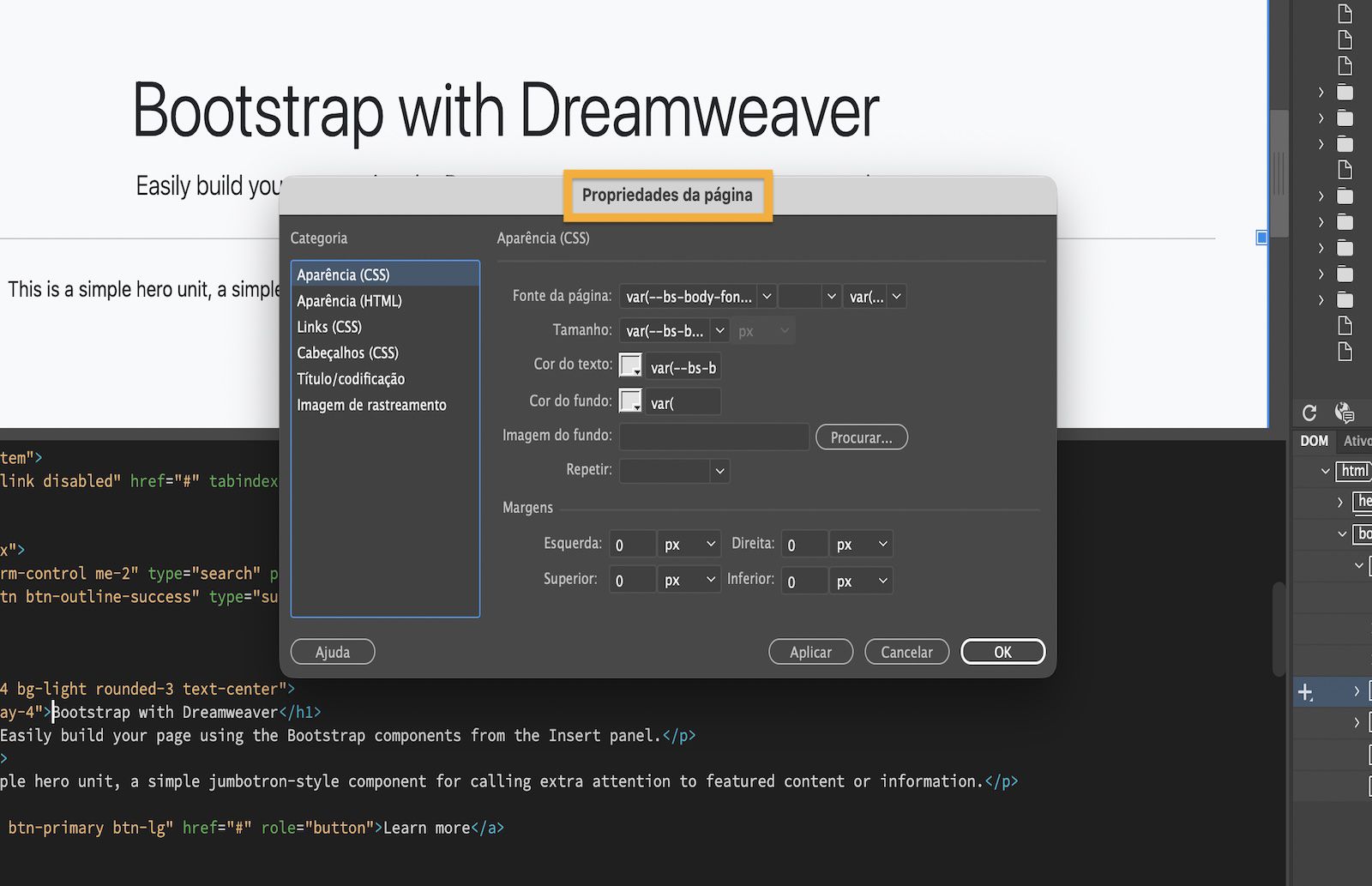Select the Imagem de rastreamento category
Screen dimensions: 1372x886
pyautogui.click(x=385, y=405)
